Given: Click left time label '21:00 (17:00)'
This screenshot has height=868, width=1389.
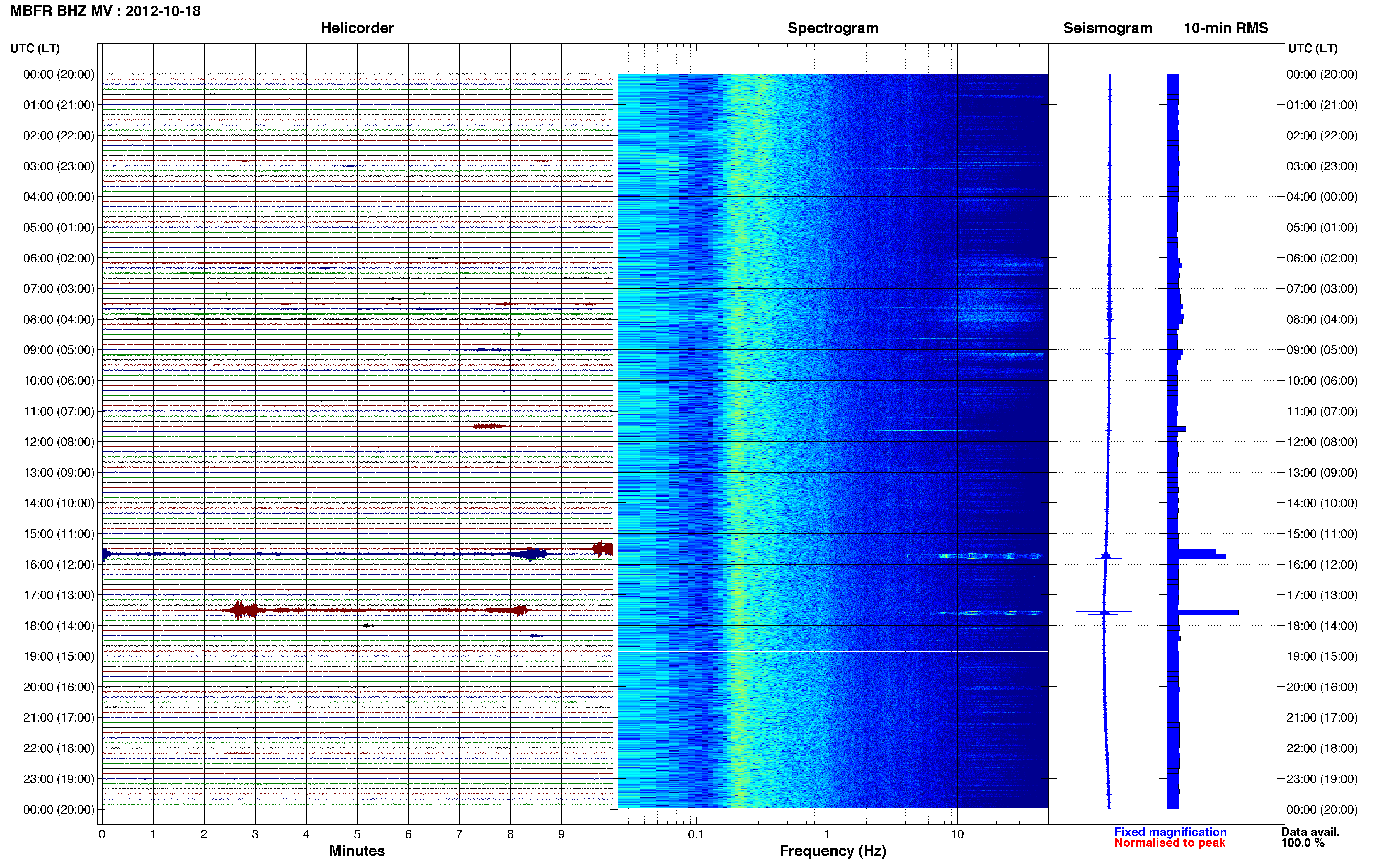Looking at the screenshot, I should (59, 718).
